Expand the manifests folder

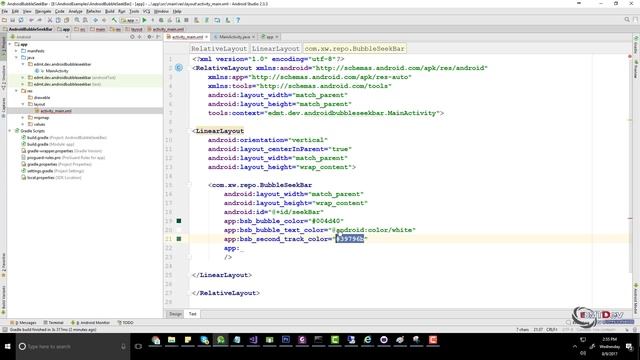16,51
